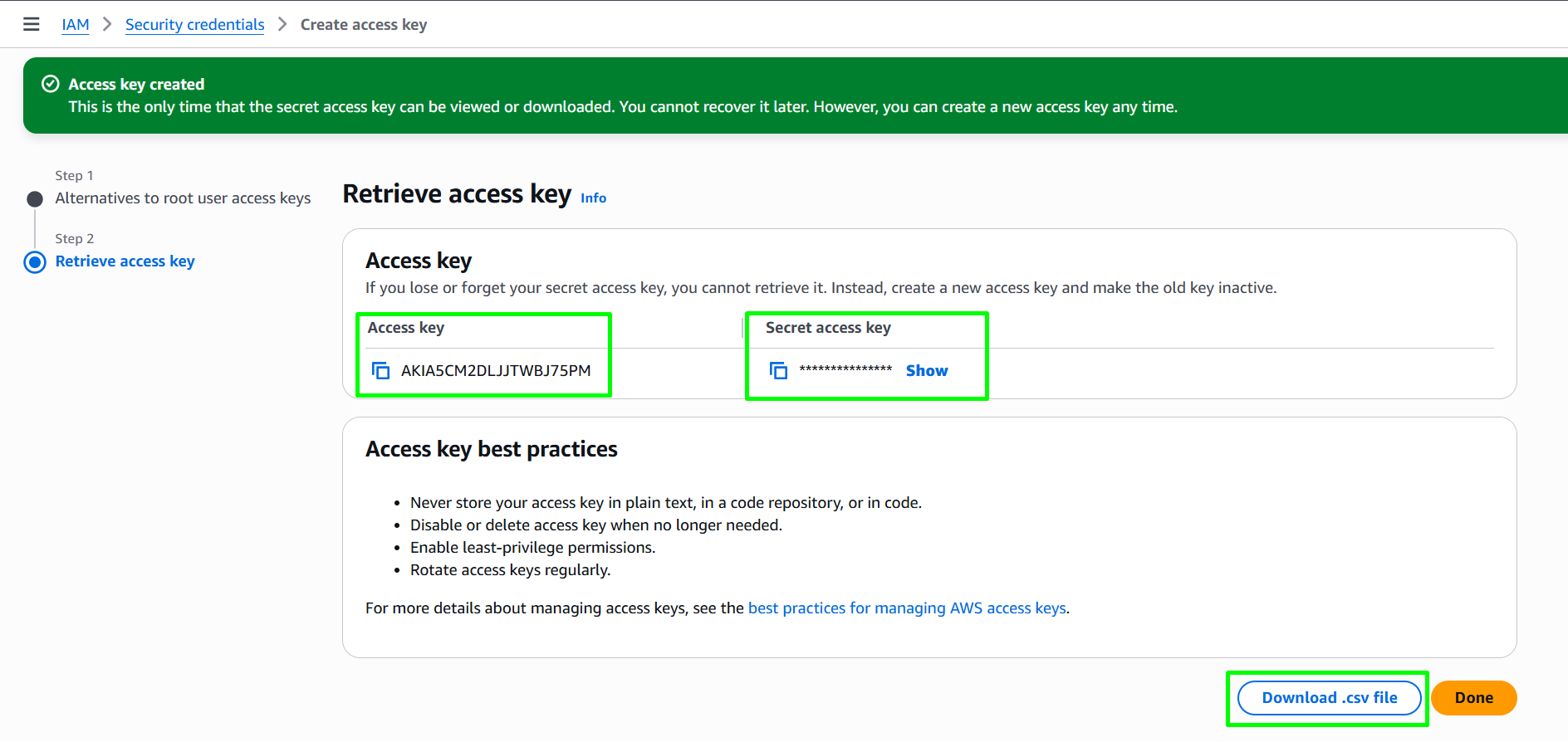Click the Done button
This screenshot has width=1568, height=742.
(x=1474, y=698)
